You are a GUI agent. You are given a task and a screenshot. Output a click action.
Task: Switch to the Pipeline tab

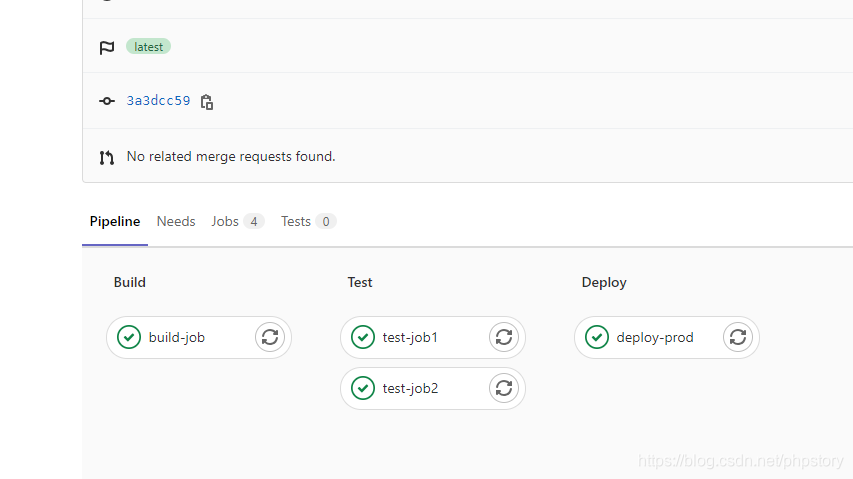pos(115,222)
